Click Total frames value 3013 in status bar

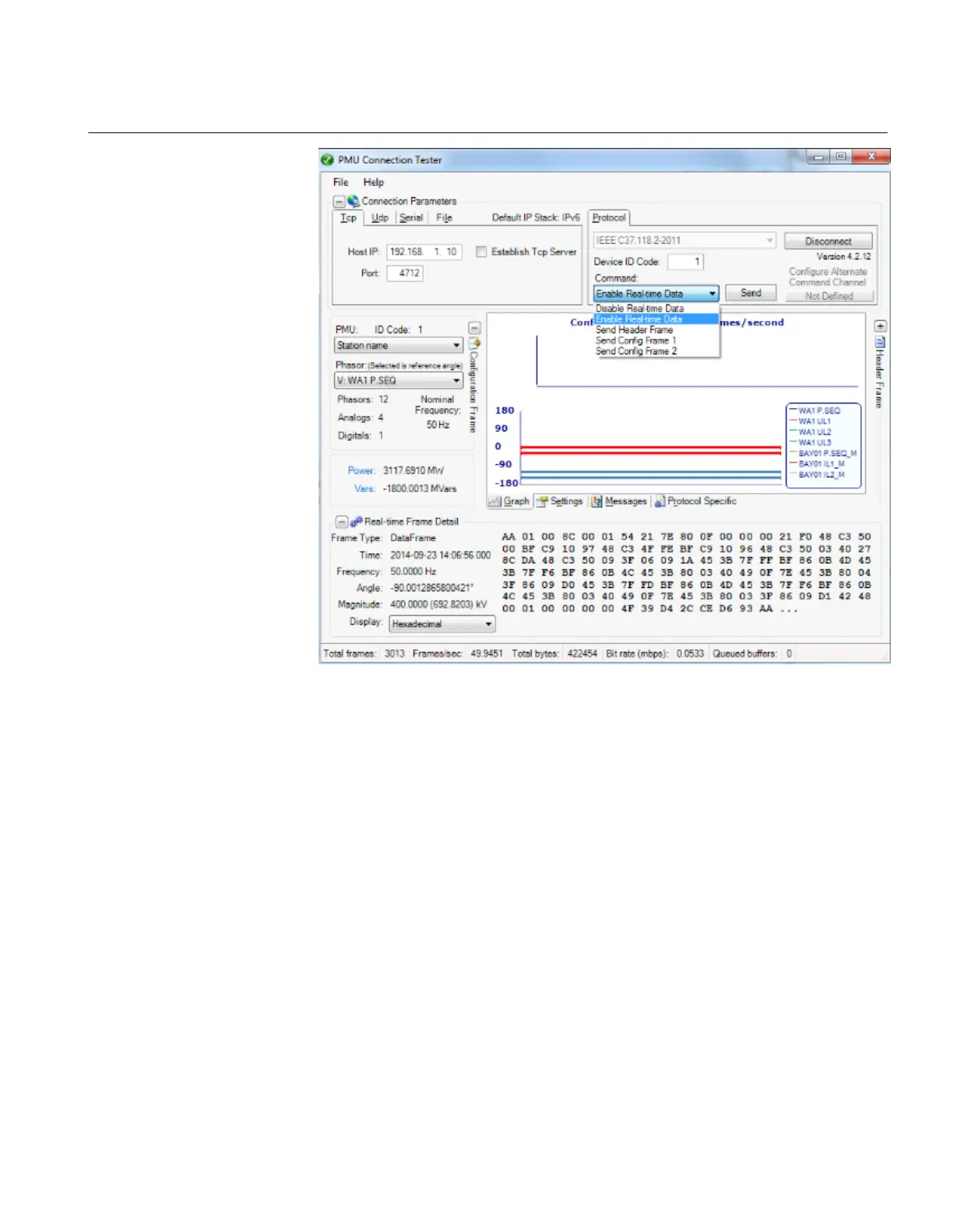[x=395, y=653]
